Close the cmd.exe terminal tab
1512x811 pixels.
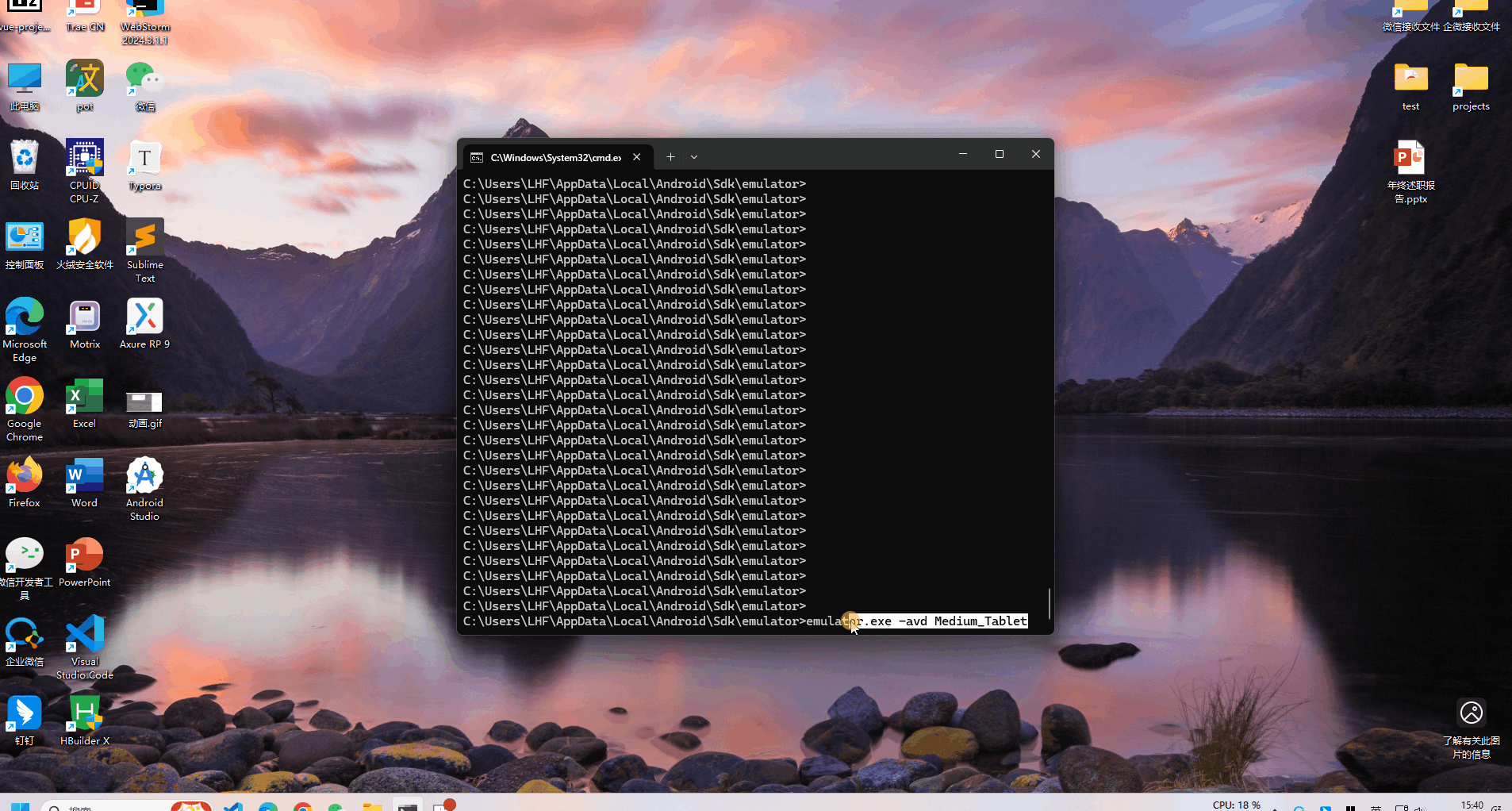pos(637,157)
